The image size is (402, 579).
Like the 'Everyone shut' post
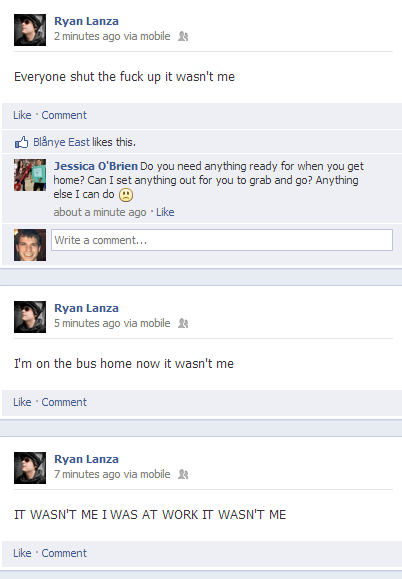click(x=22, y=115)
